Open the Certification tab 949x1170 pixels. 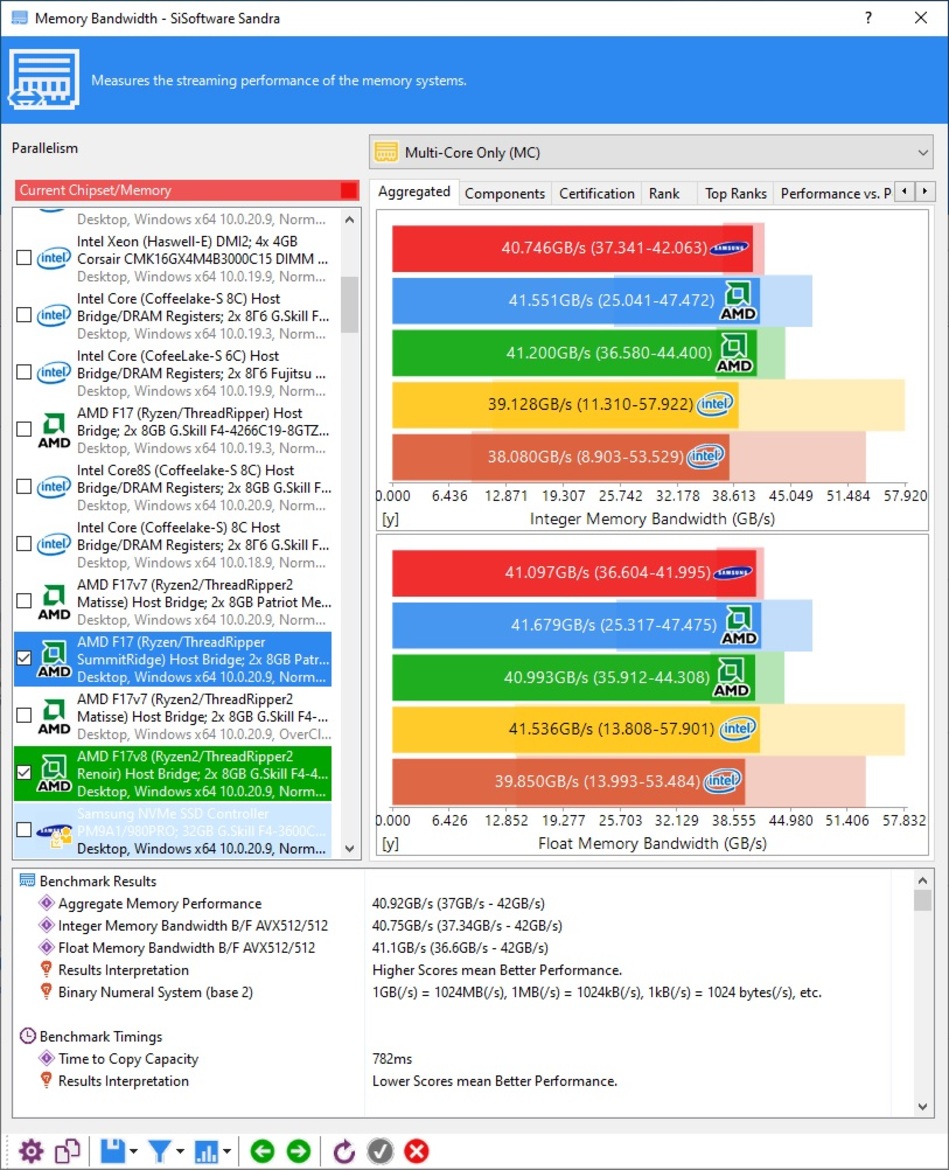click(597, 193)
